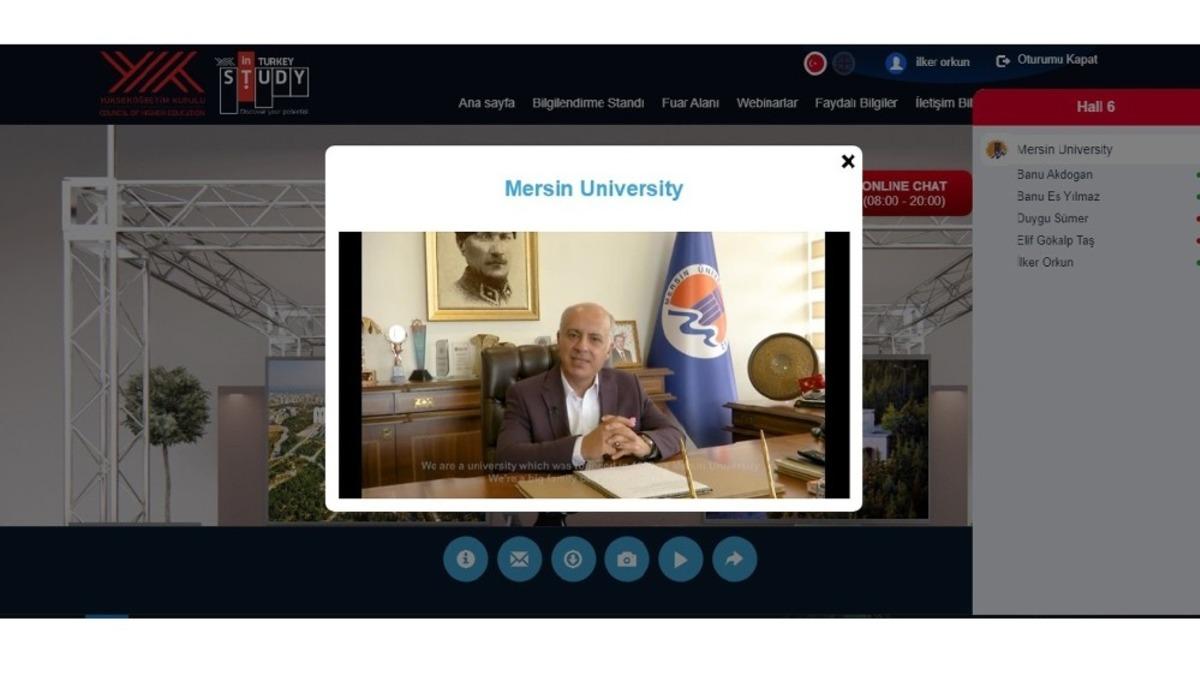
Task: Click the Mersin University popup title
Action: [594, 189]
